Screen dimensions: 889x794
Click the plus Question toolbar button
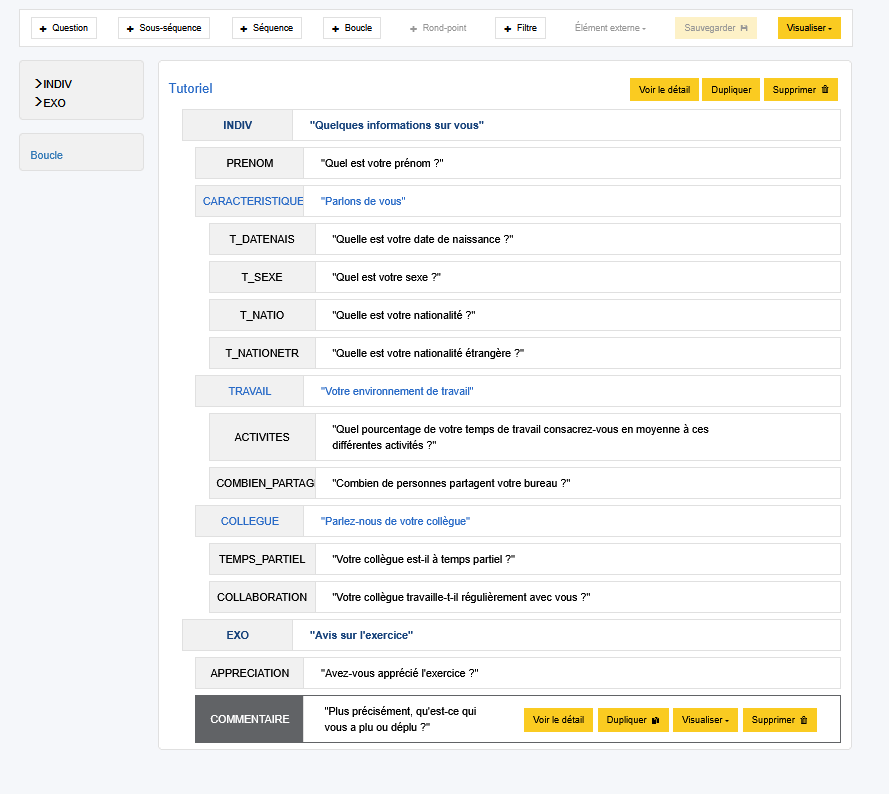click(x=64, y=28)
